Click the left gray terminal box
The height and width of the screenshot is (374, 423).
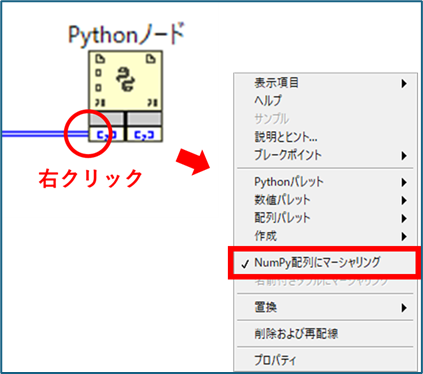coord(106,119)
